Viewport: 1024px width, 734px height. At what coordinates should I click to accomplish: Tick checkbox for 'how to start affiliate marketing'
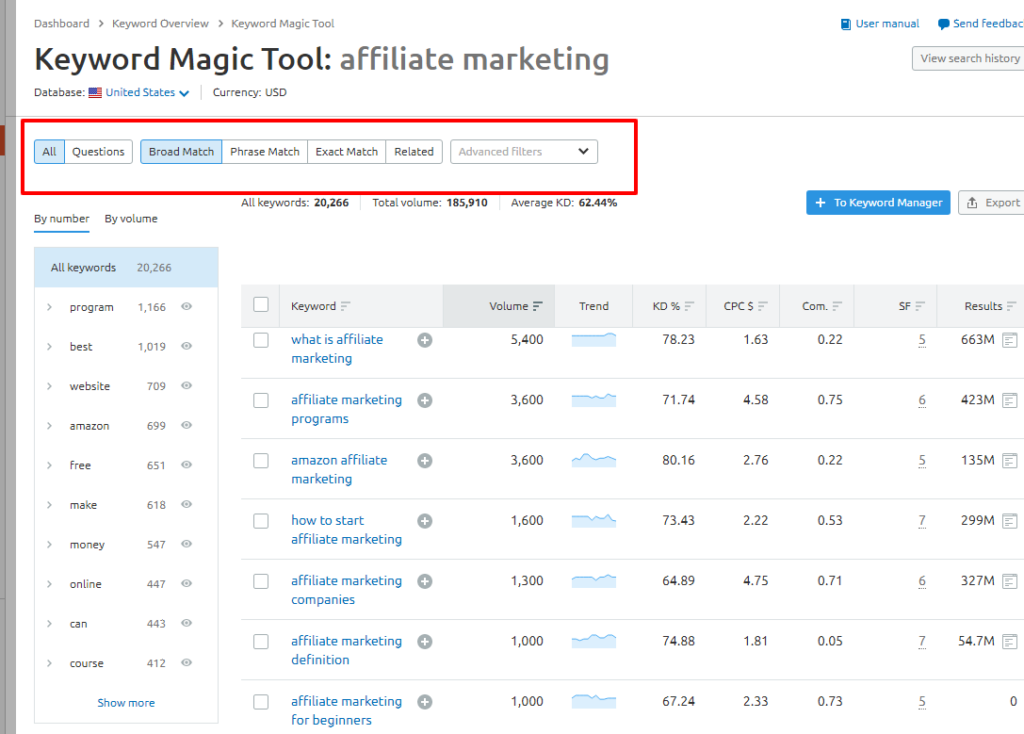pyautogui.click(x=261, y=521)
